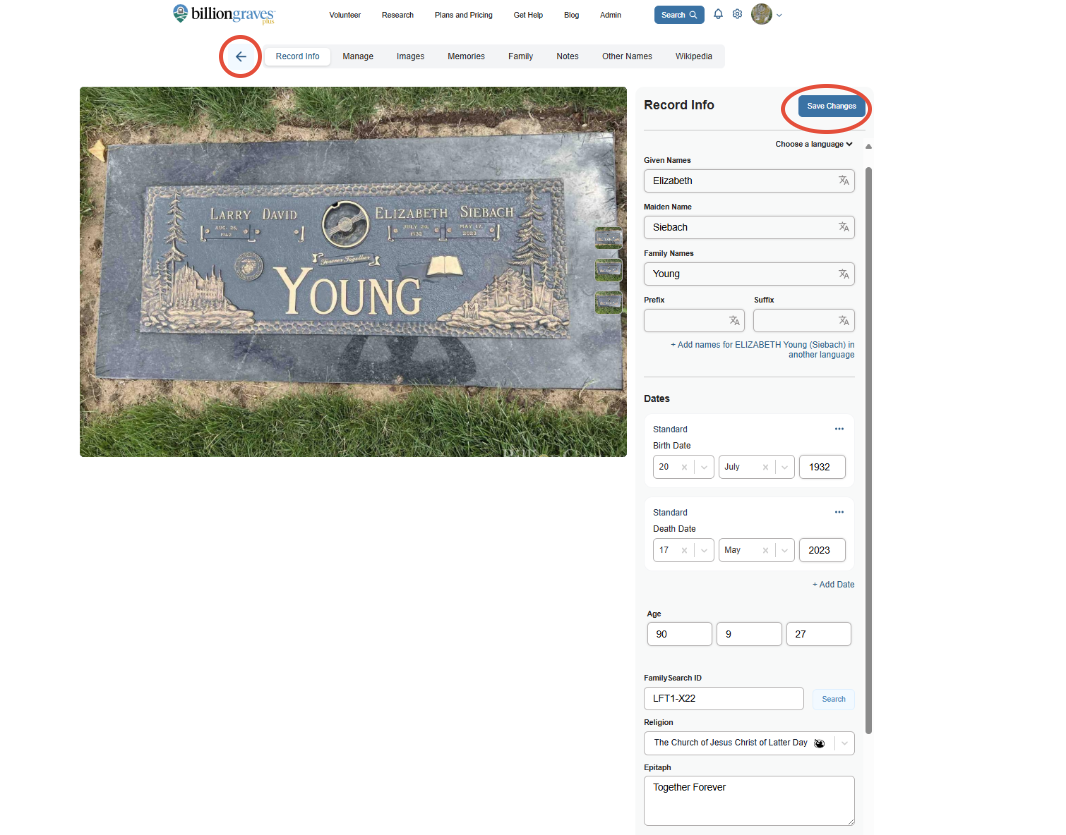1066x835 pixels.
Task: Open the BillionGraves logo home link
Action: tap(224, 14)
